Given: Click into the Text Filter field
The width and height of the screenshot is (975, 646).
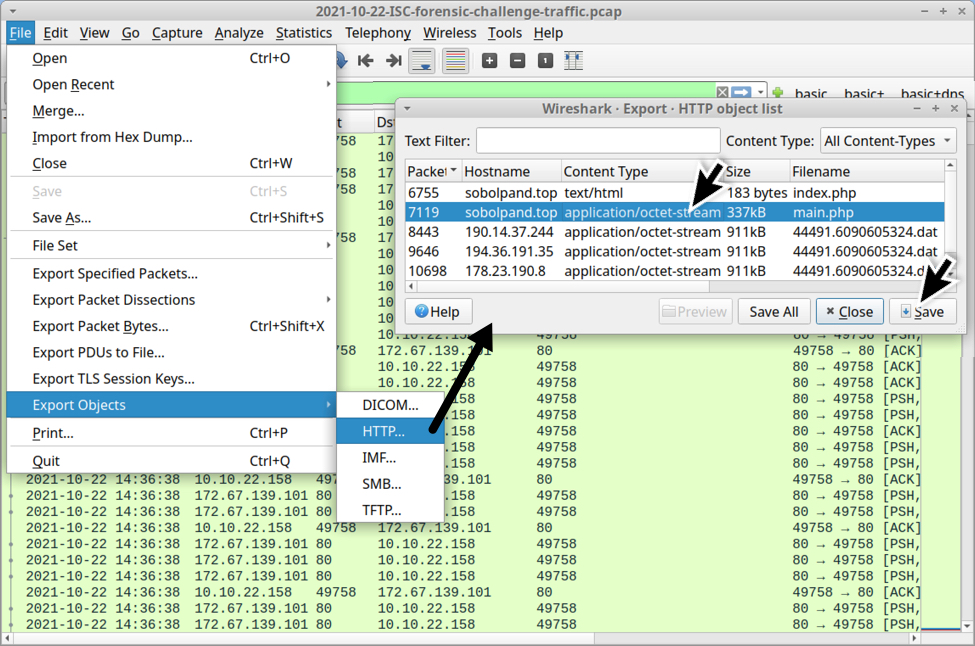Looking at the screenshot, I should [598, 141].
